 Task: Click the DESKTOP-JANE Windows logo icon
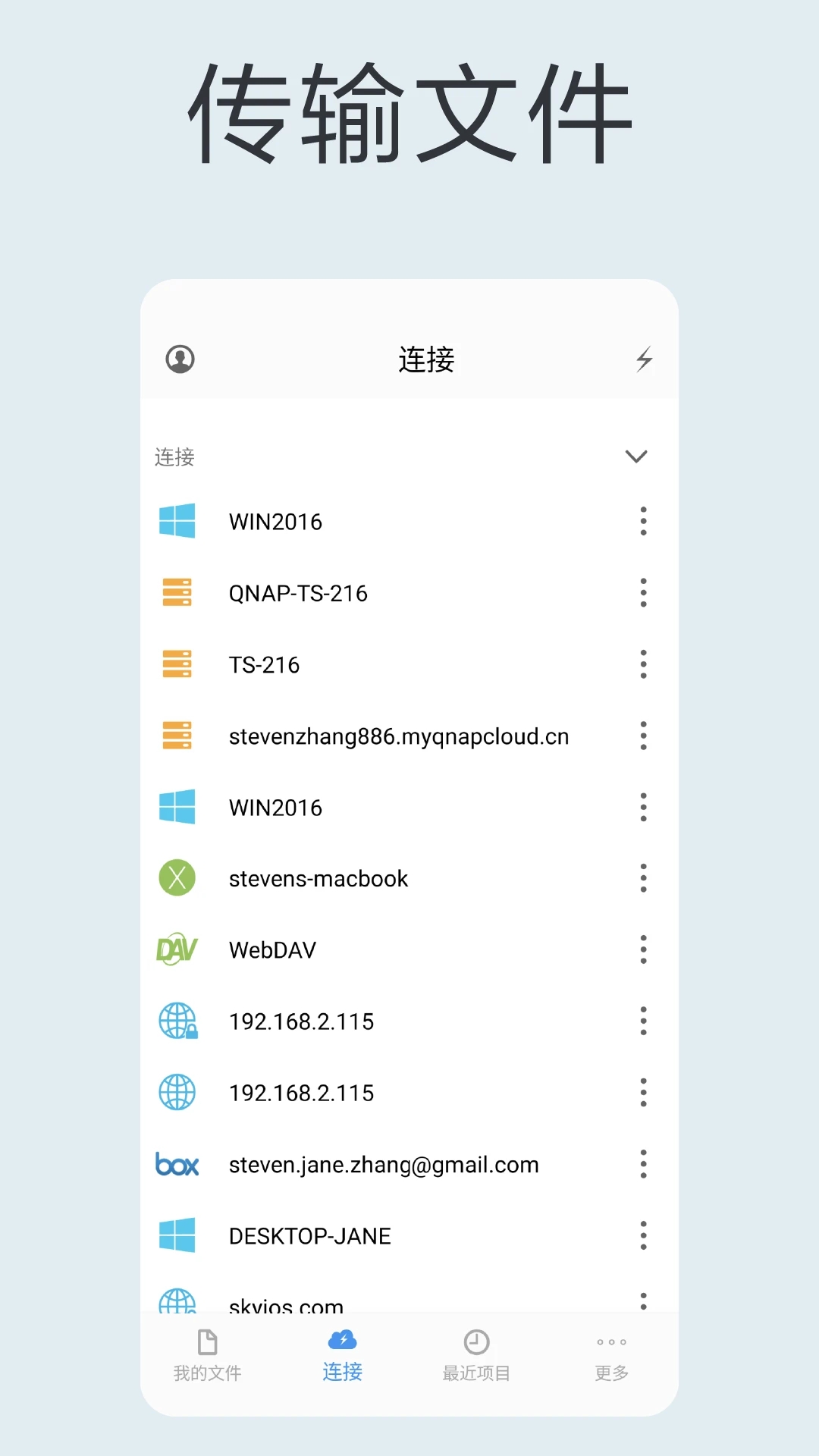tap(177, 1235)
